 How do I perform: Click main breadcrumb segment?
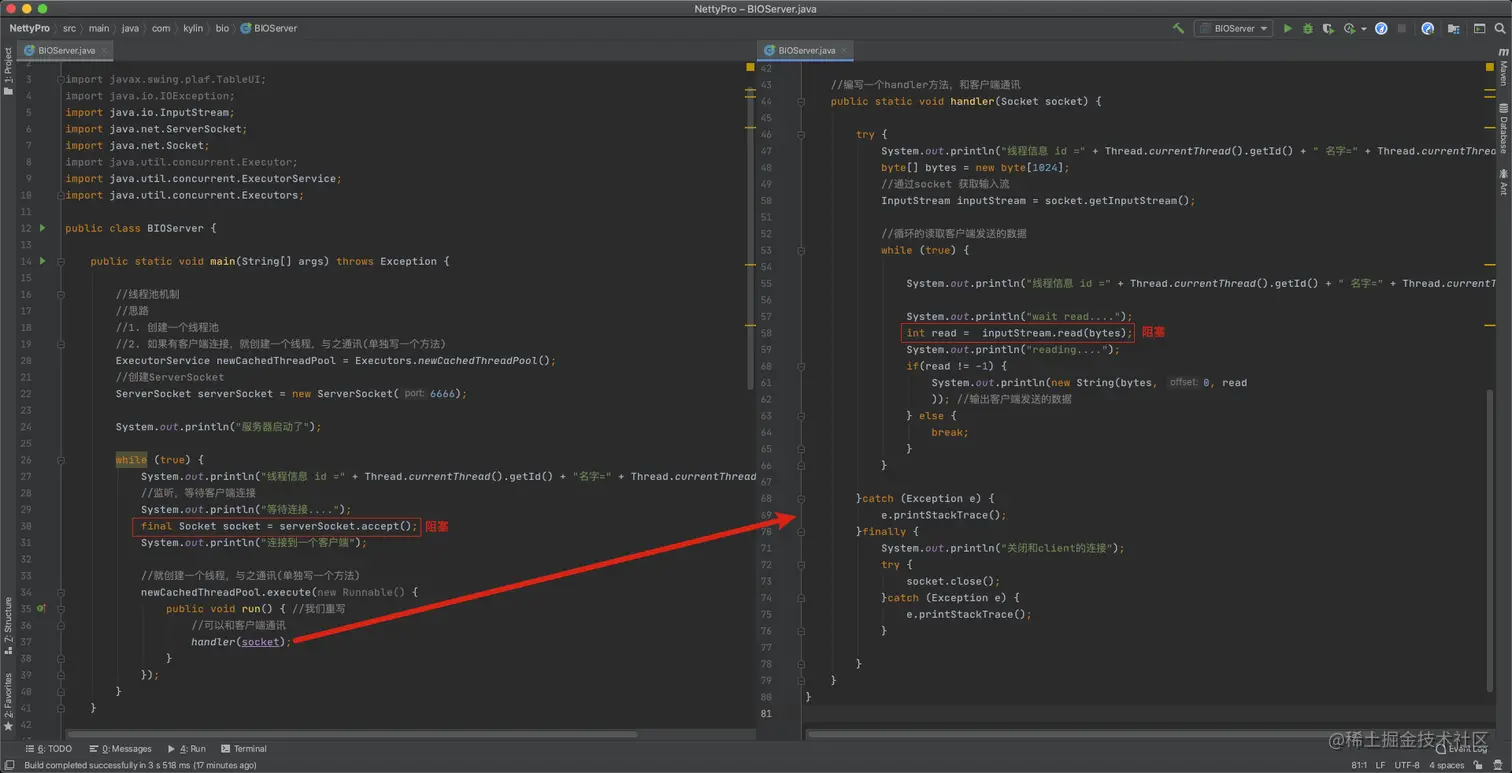click(x=99, y=28)
